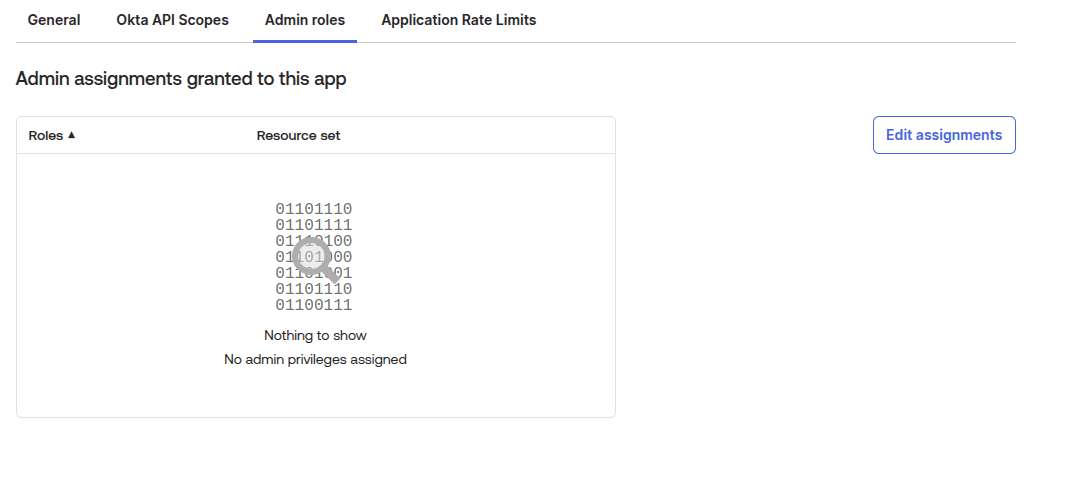The height and width of the screenshot is (489, 1072).
Task: Click the Resource set column header
Action: point(298,135)
